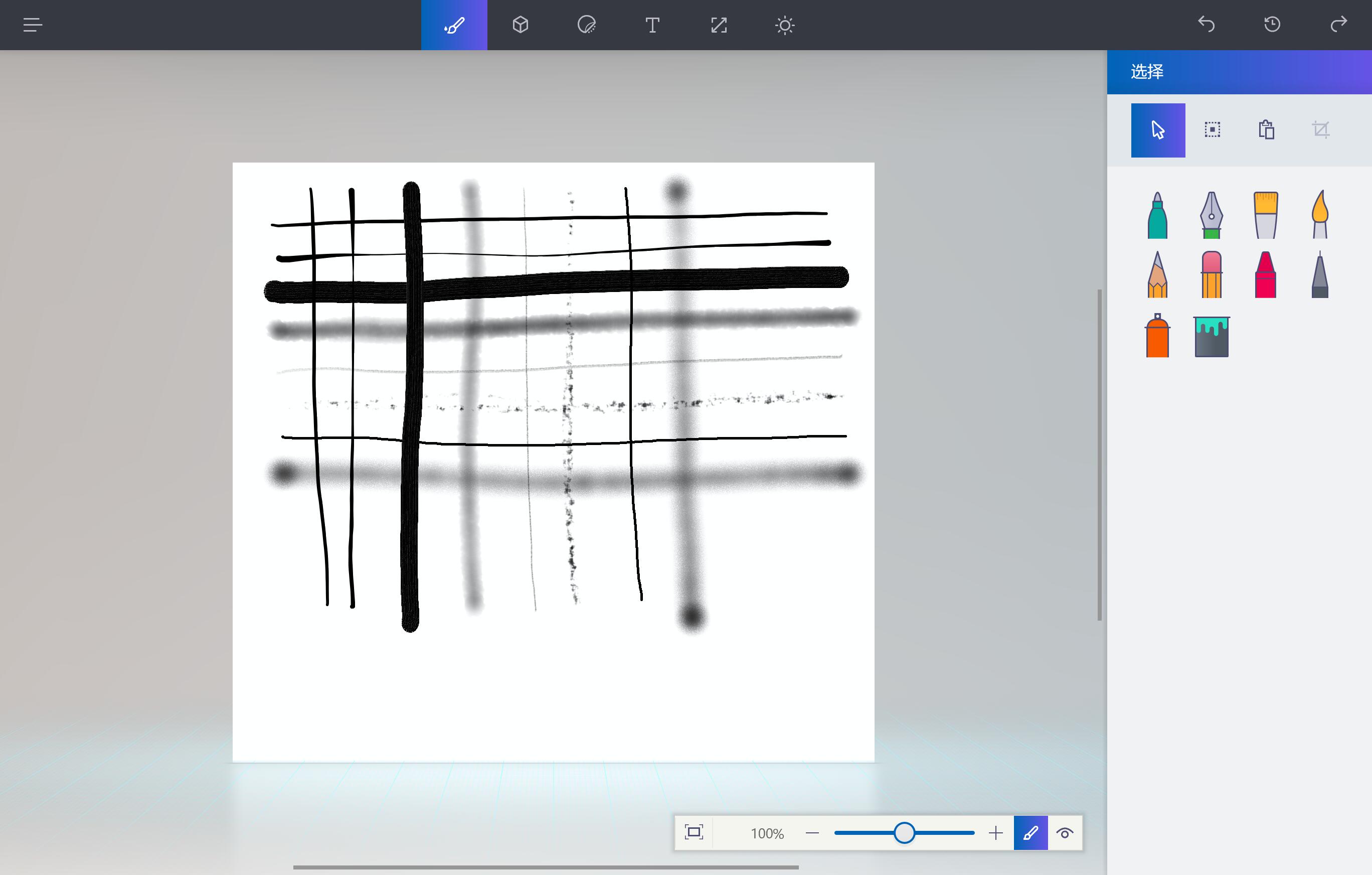
Task: Switch to the 3D shapes tab
Action: point(520,25)
